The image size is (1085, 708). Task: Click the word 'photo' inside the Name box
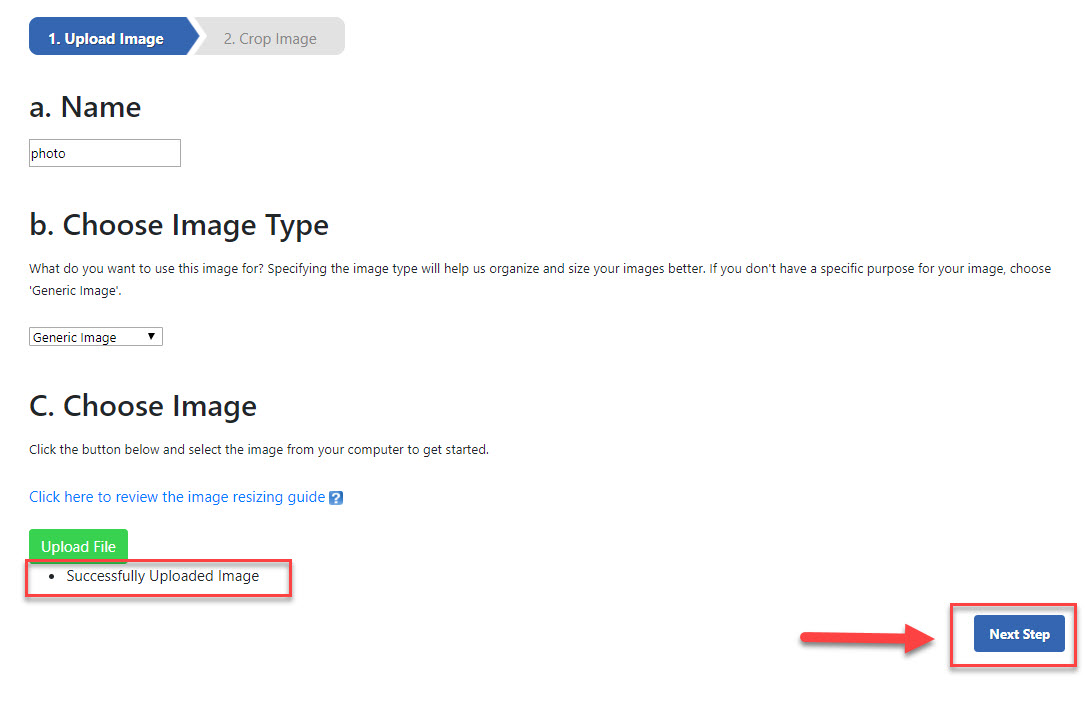(x=48, y=154)
